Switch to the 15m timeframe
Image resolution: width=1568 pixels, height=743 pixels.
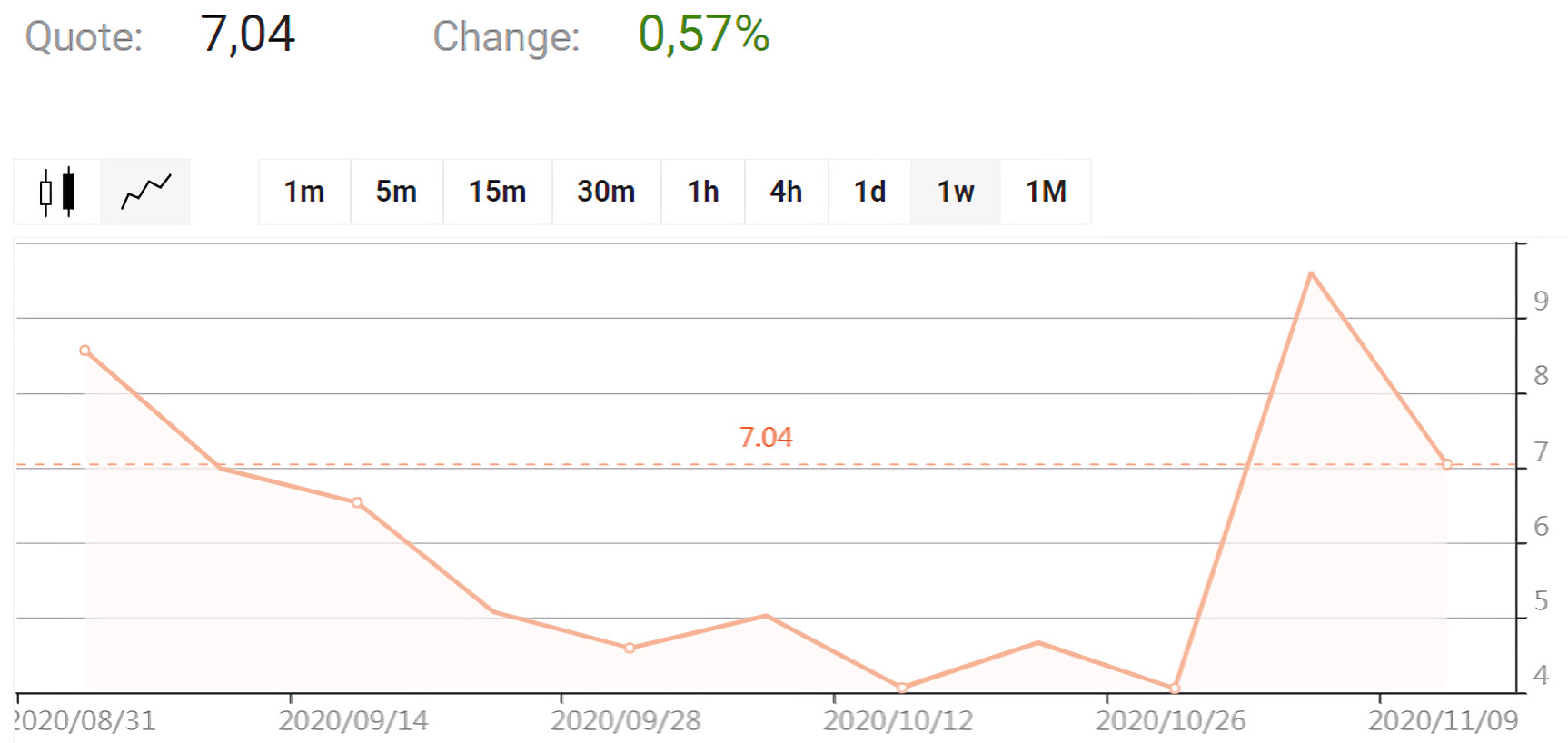click(x=496, y=191)
